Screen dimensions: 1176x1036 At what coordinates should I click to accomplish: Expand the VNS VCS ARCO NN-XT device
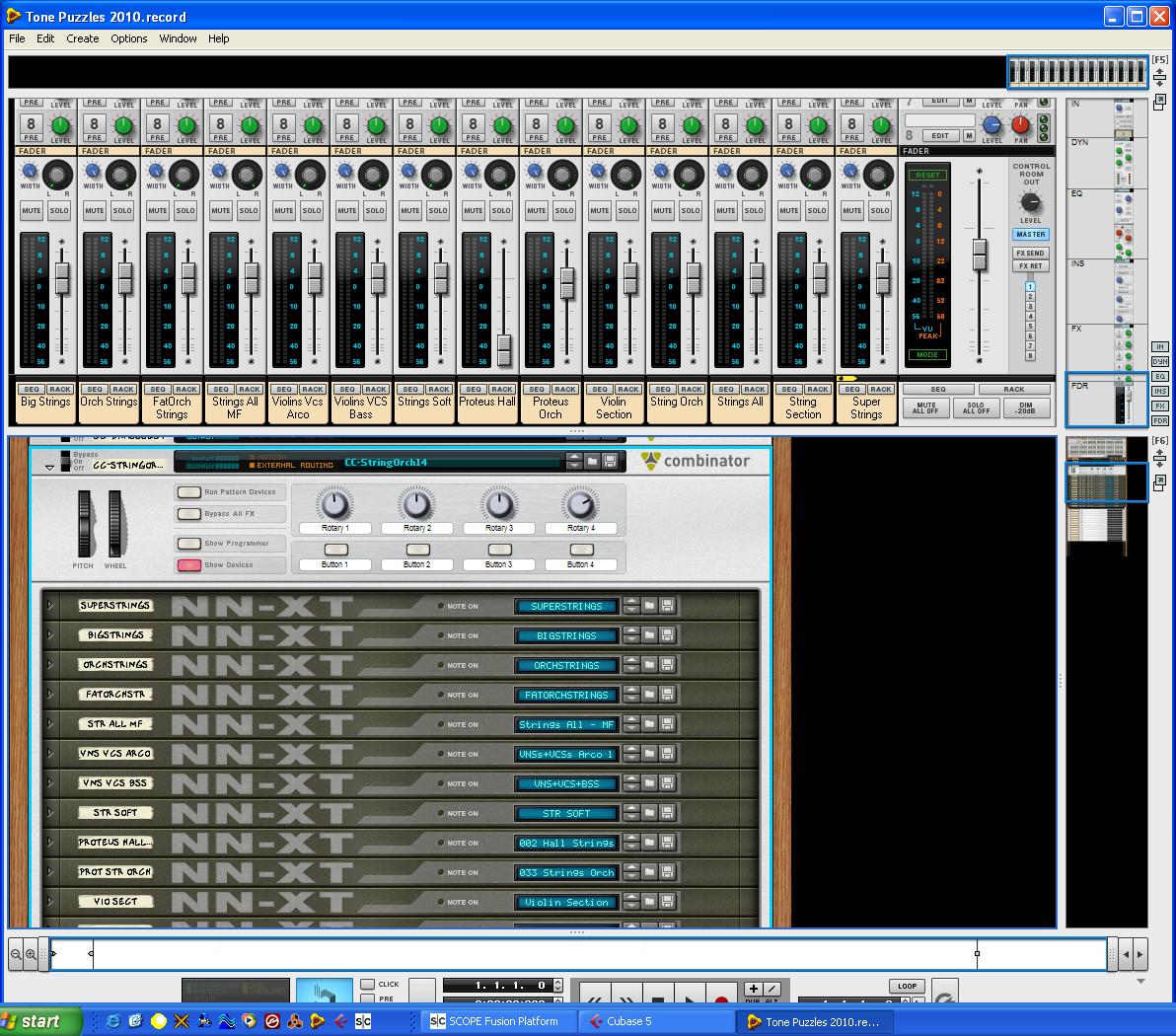50,753
